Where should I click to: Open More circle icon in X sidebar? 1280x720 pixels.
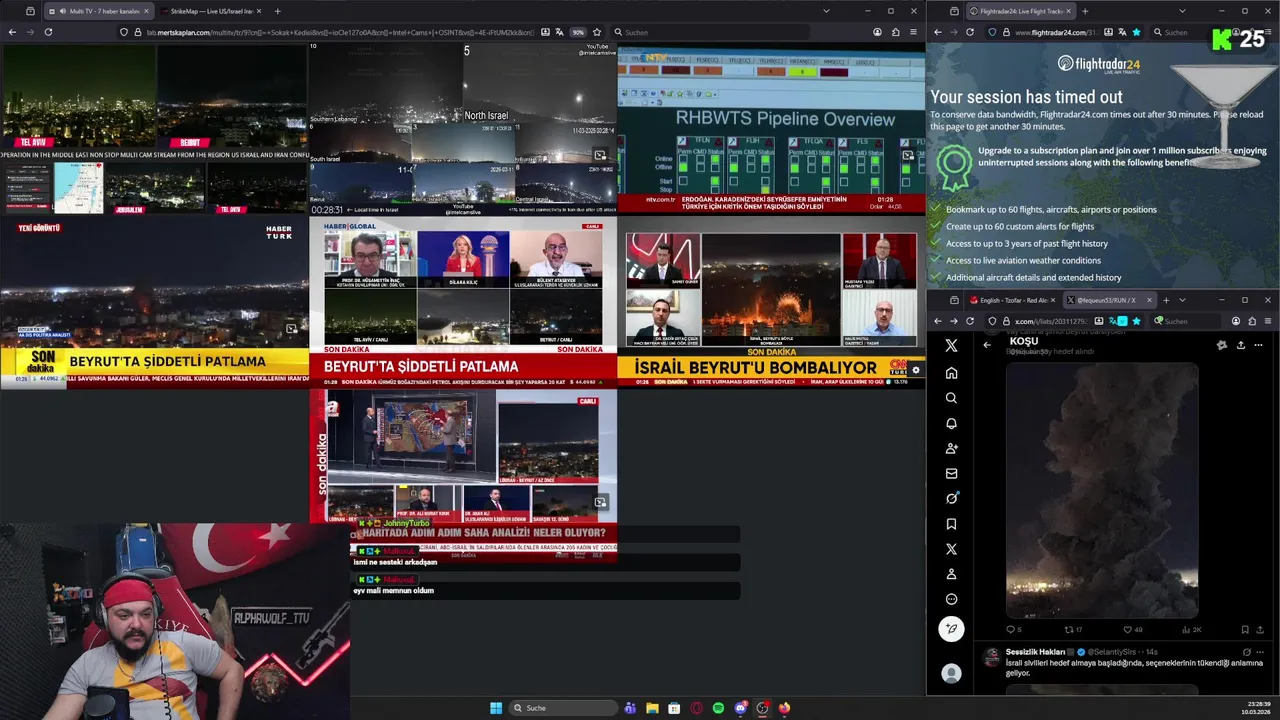pos(951,599)
